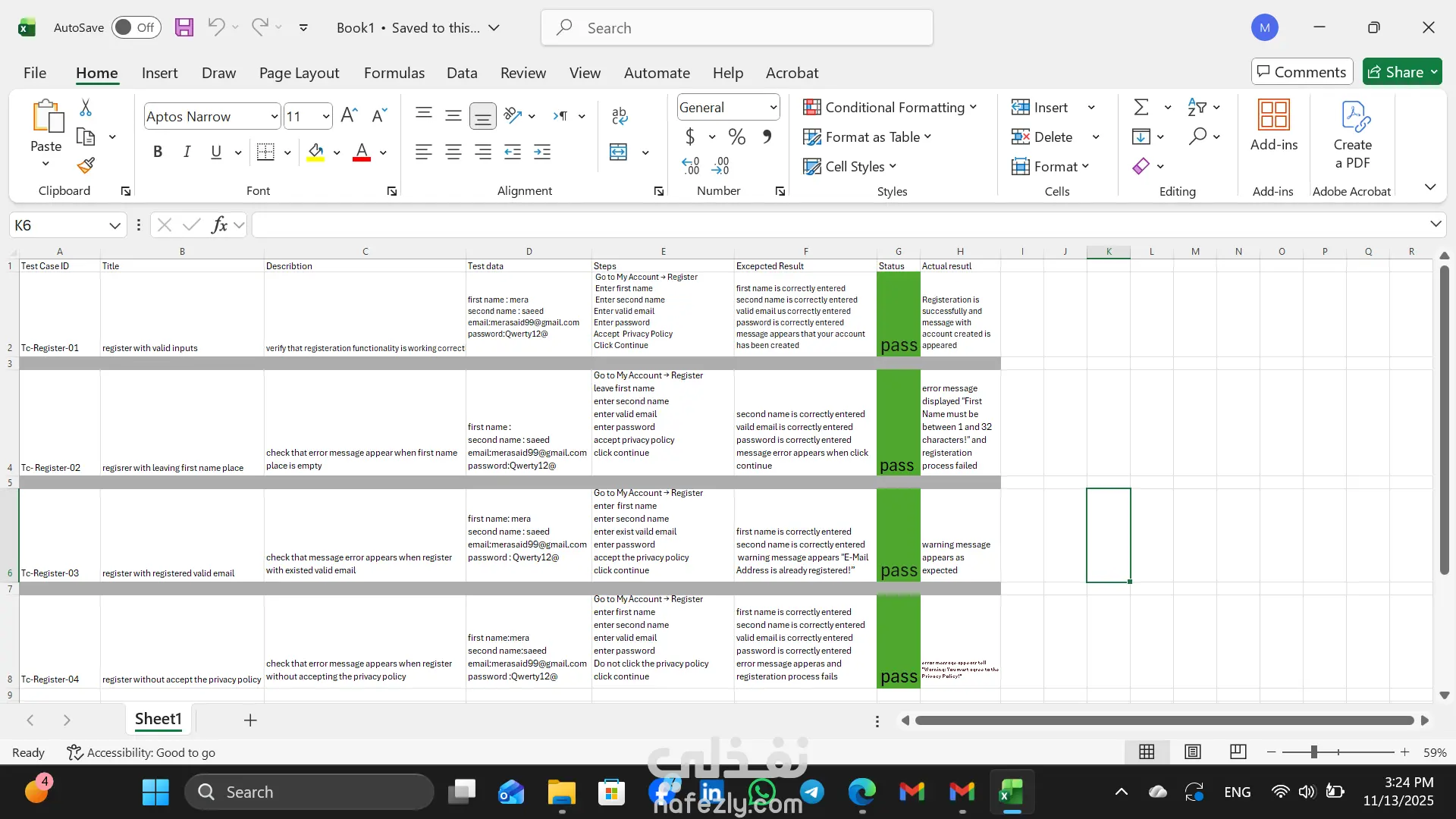Click the Merge & Center icon
Screen dimensions: 1456x819
click(619, 152)
